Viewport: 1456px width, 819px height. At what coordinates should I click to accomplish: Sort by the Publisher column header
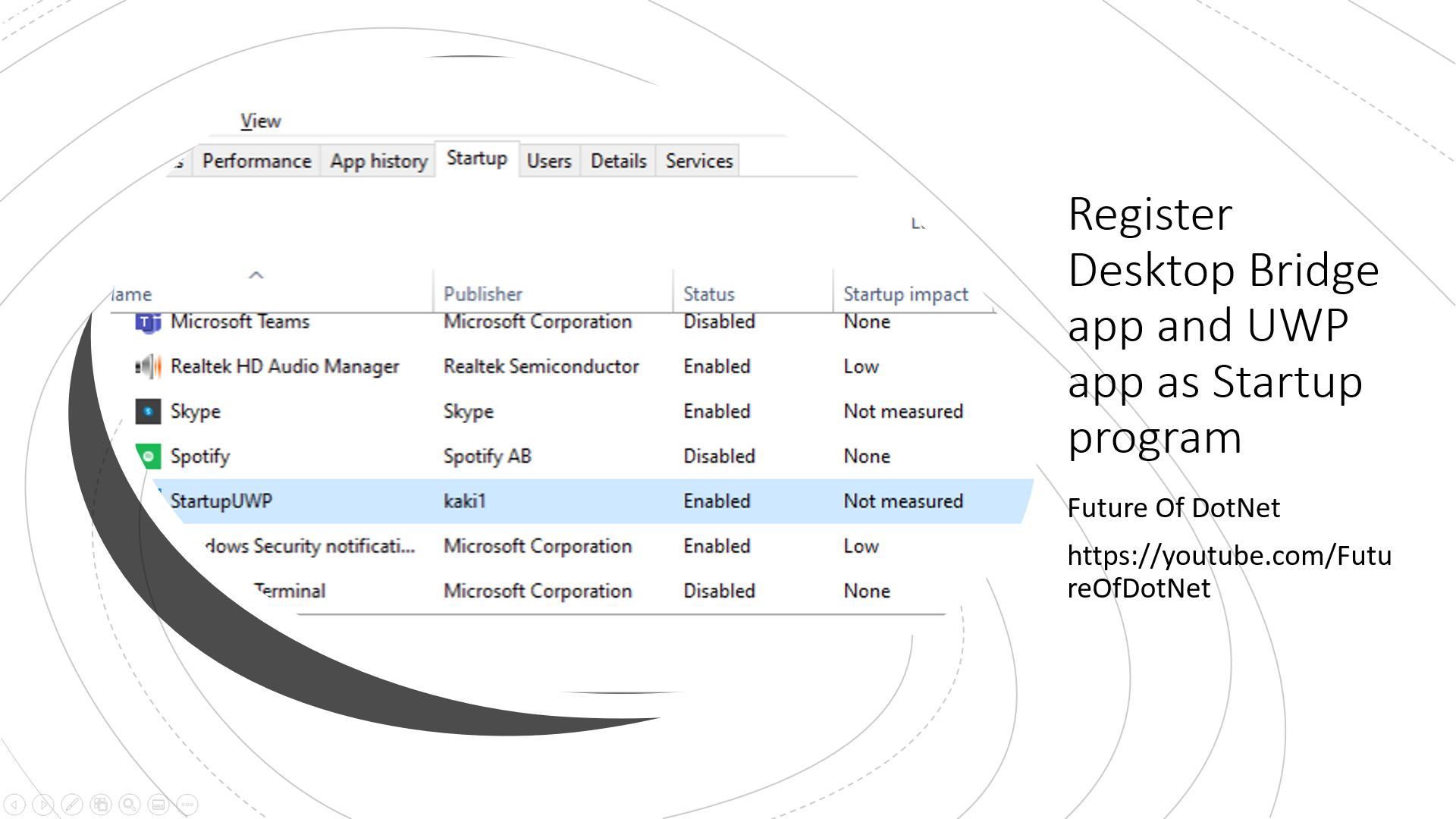[x=483, y=294]
